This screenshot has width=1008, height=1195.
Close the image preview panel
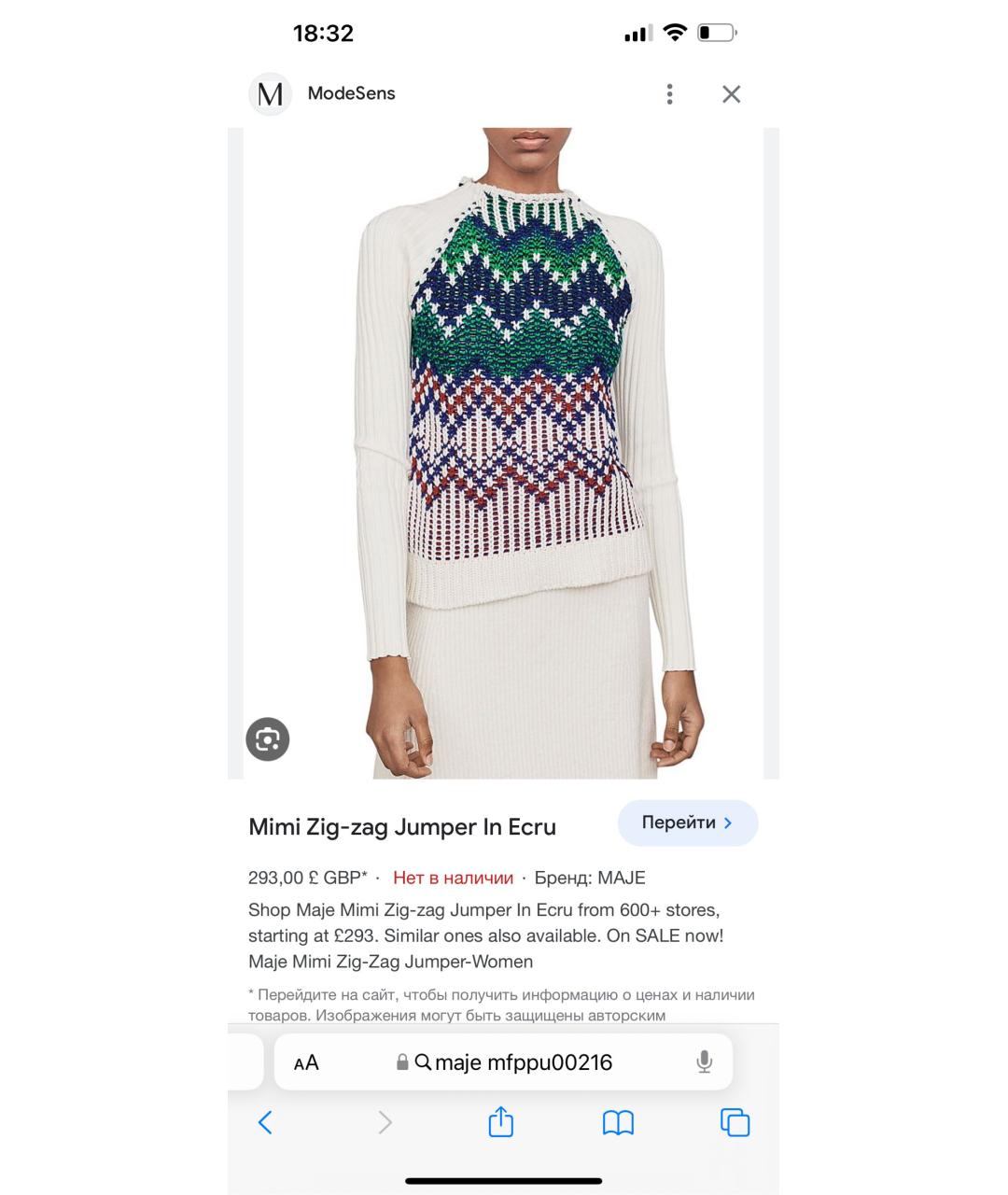[x=732, y=93]
